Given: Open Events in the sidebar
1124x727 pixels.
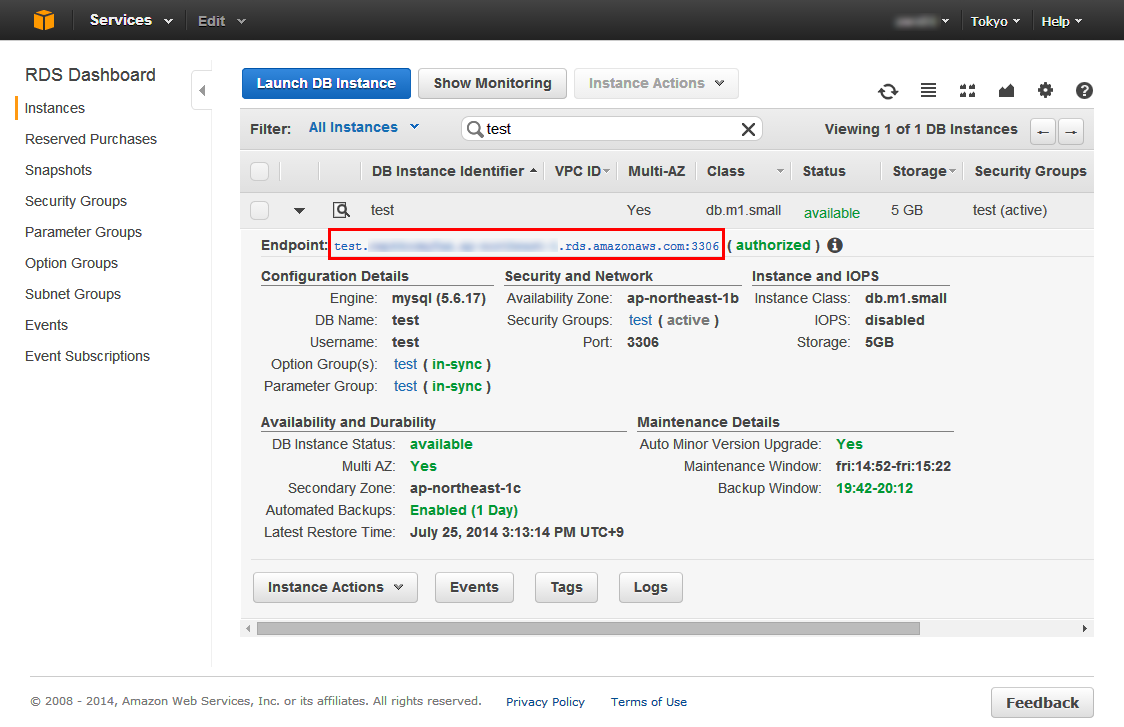Looking at the screenshot, I should (x=47, y=326).
